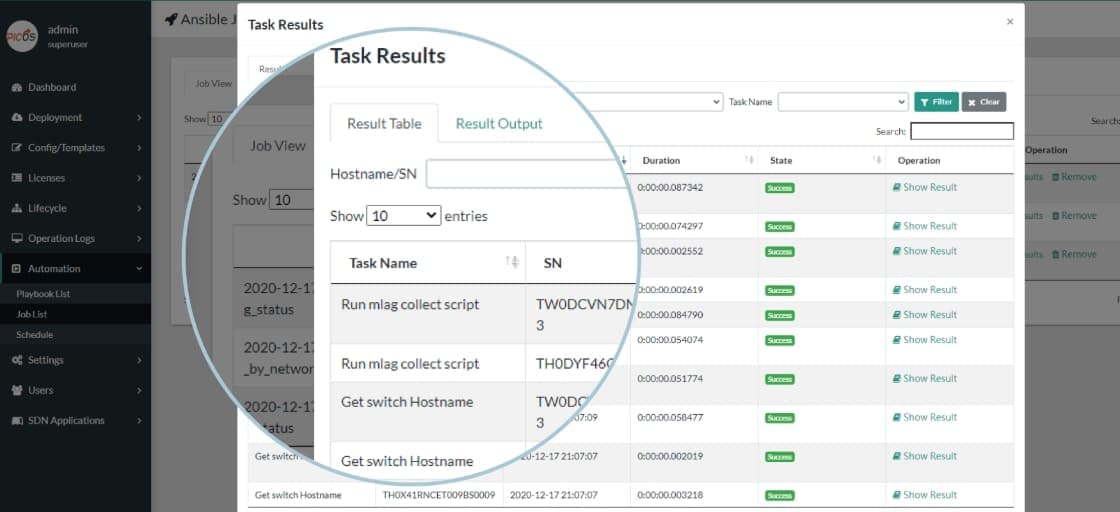Click Success badge for 0:00:00.087342 row
Screen dimensions: 1120x512
(779, 188)
